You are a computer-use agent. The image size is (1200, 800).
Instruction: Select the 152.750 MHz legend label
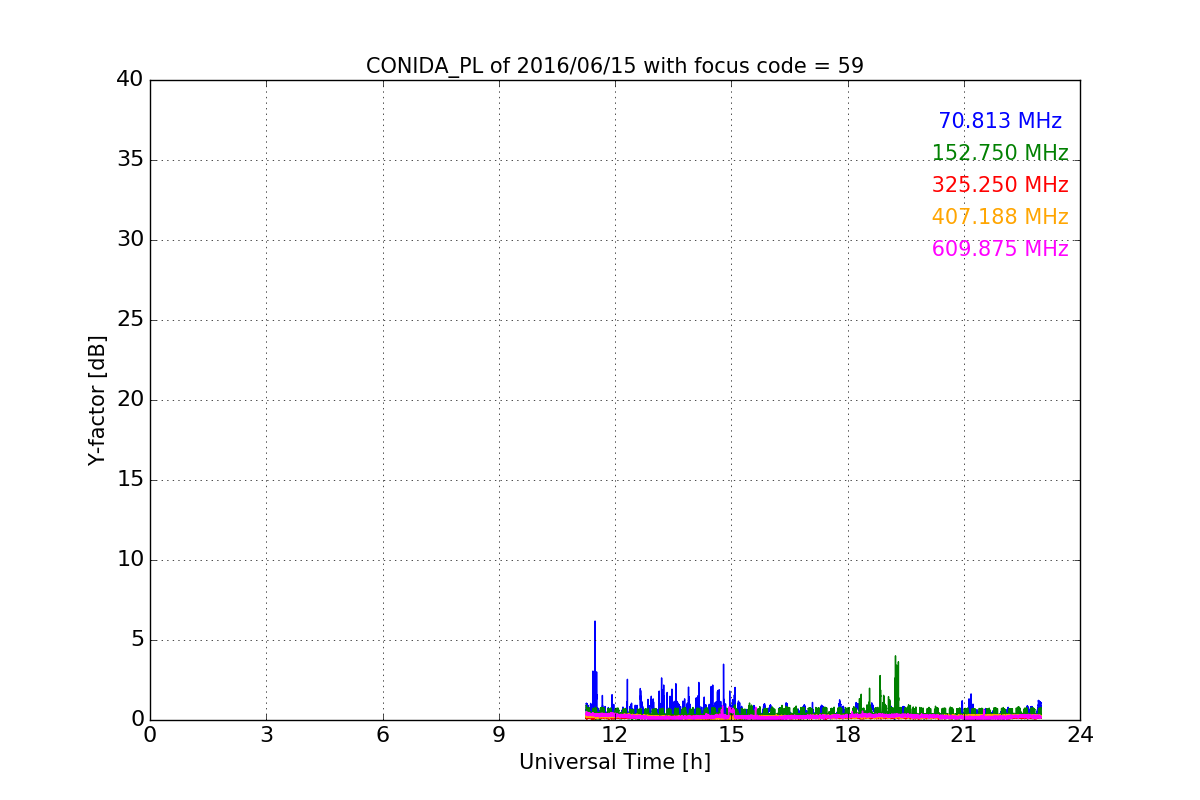(x=1000, y=153)
